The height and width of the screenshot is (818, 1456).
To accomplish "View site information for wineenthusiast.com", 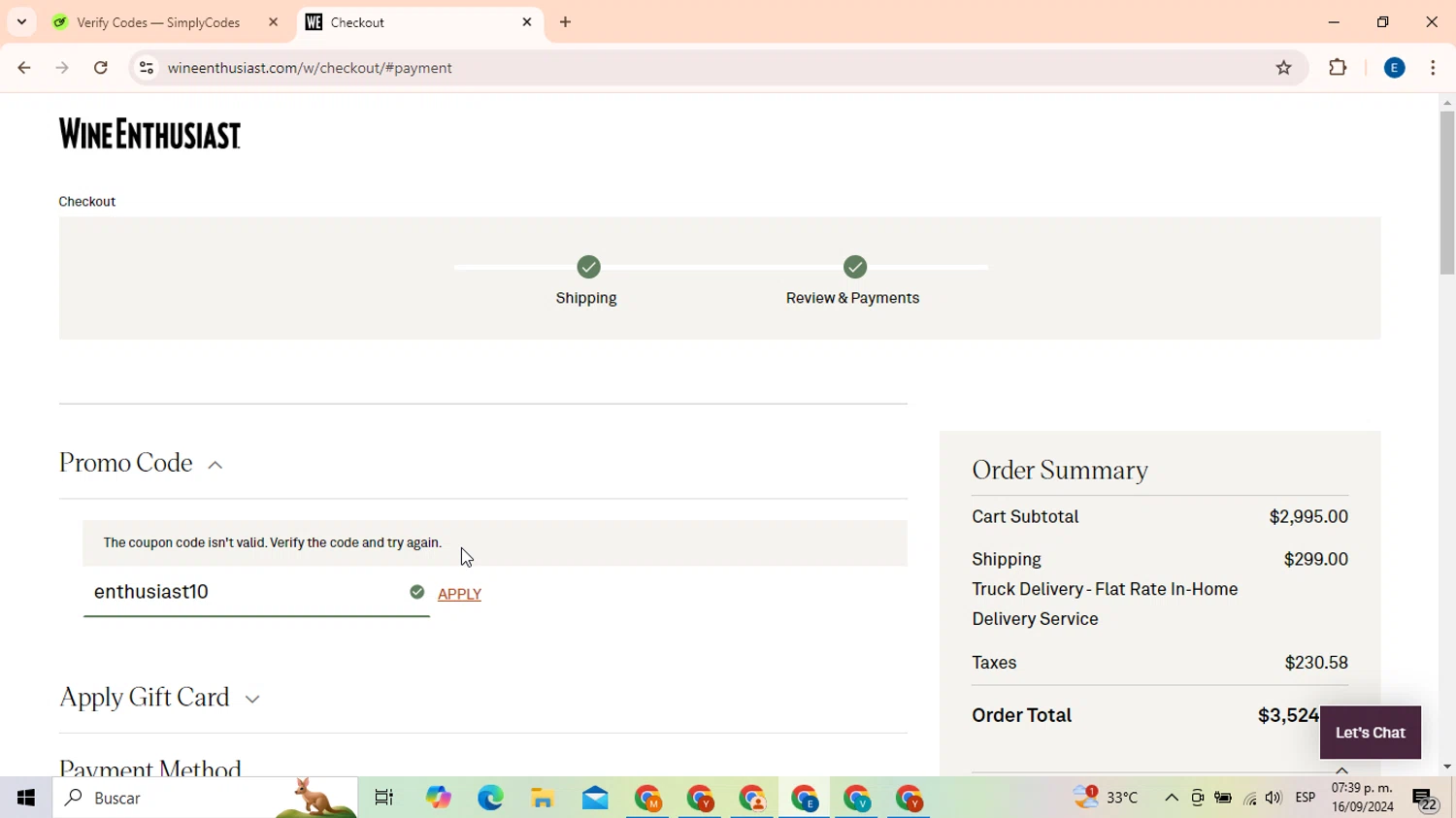I will [147, 68].
